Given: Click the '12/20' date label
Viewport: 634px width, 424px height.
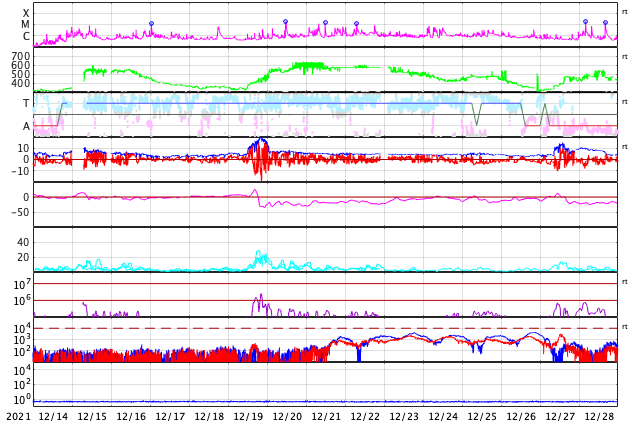Looking at the screenshot, I should [287, 416].
